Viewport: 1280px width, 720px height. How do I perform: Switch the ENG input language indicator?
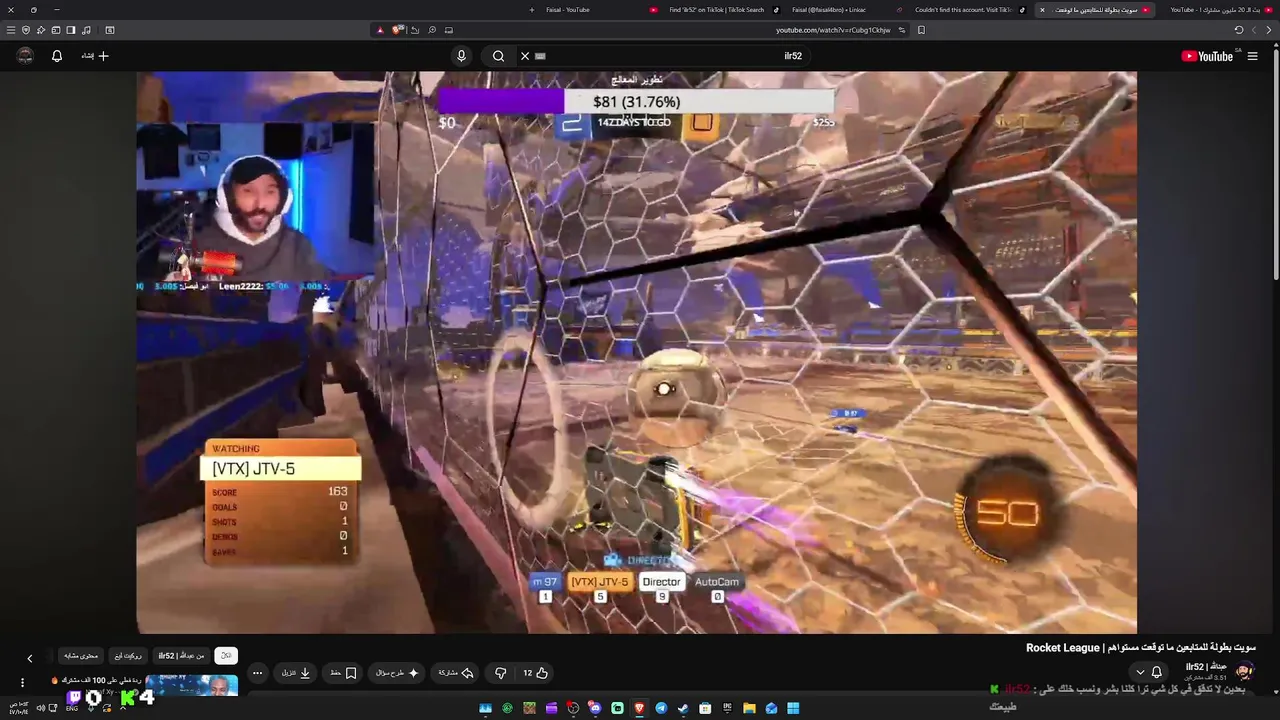tap(72, 708)
